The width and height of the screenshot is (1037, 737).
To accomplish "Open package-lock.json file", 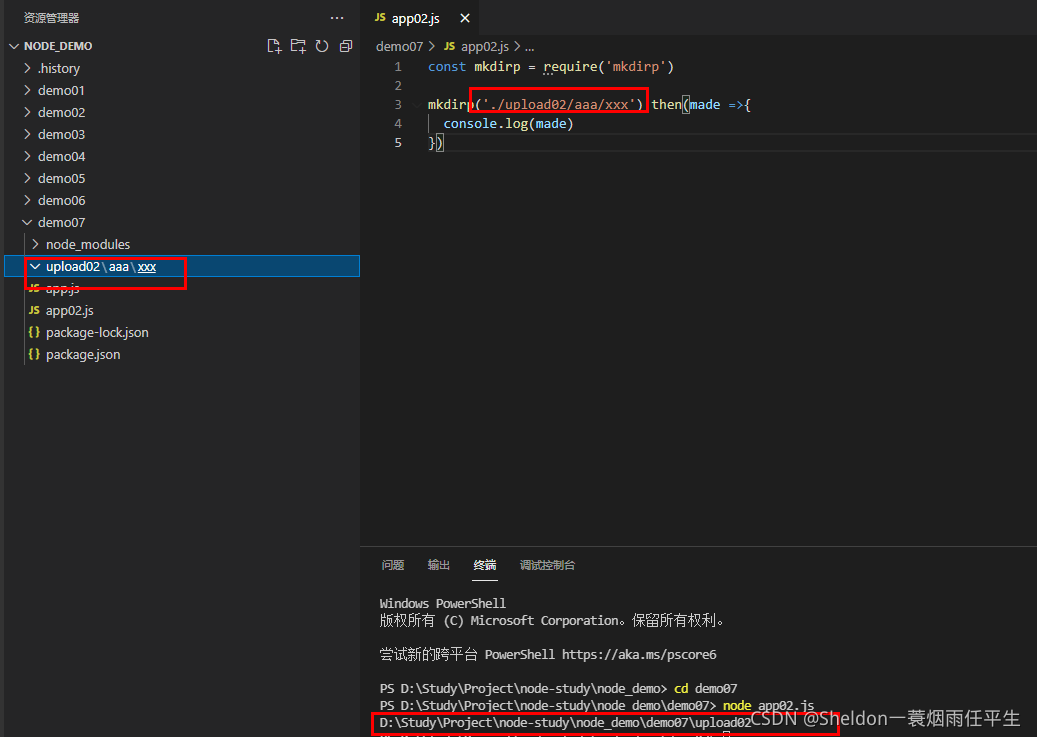I will click(97, 332).
